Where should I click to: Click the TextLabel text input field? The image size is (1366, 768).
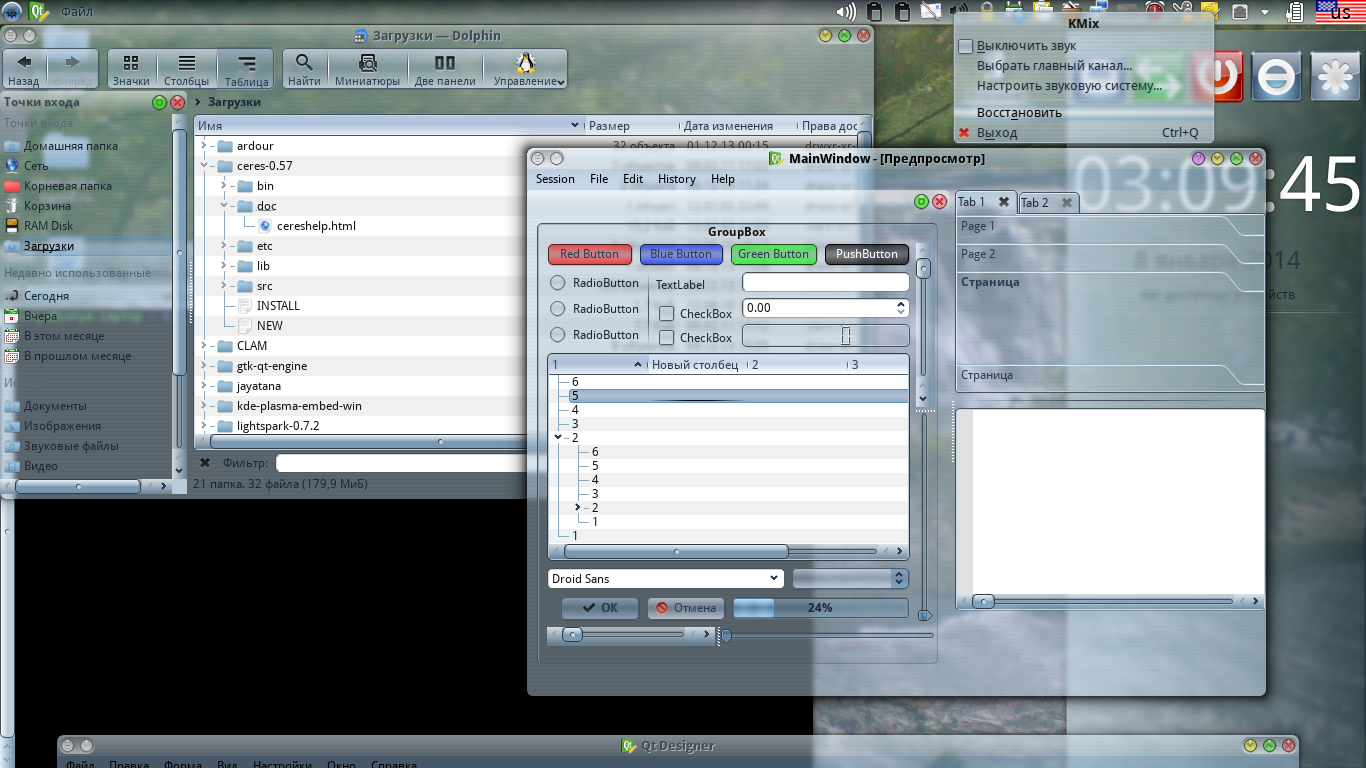pos(825,283)
